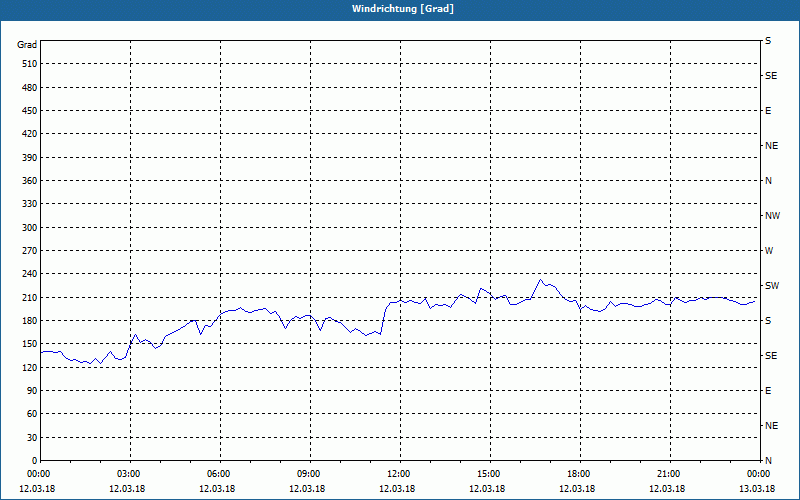Image resolution: width=800 pixels, height=500 pixels.
Task: Click the E compass label at 90 level
Action: click(768, 391)
